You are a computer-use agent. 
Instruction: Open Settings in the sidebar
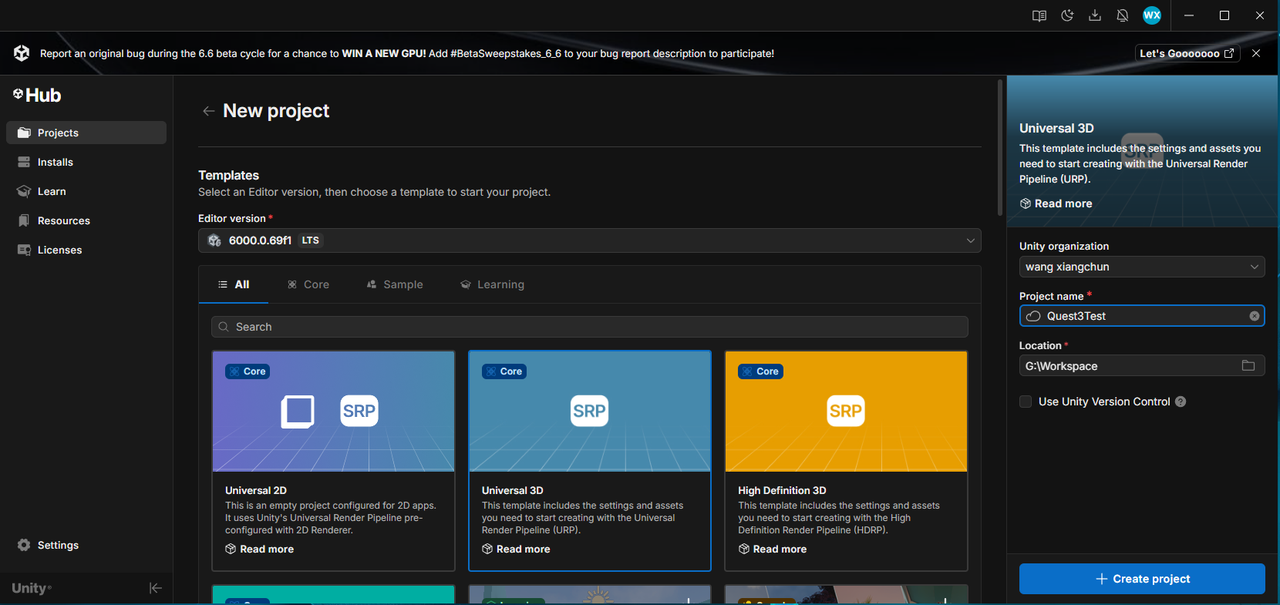pyautogui.click(x=86, y=545)
